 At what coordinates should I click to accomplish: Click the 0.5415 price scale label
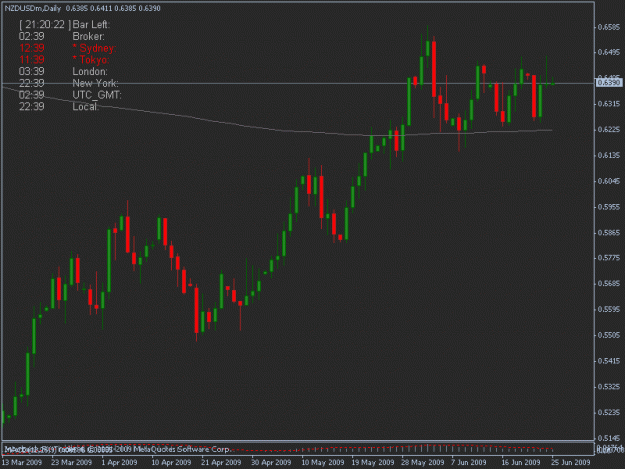pyautogui.click(x=609, y=361)
